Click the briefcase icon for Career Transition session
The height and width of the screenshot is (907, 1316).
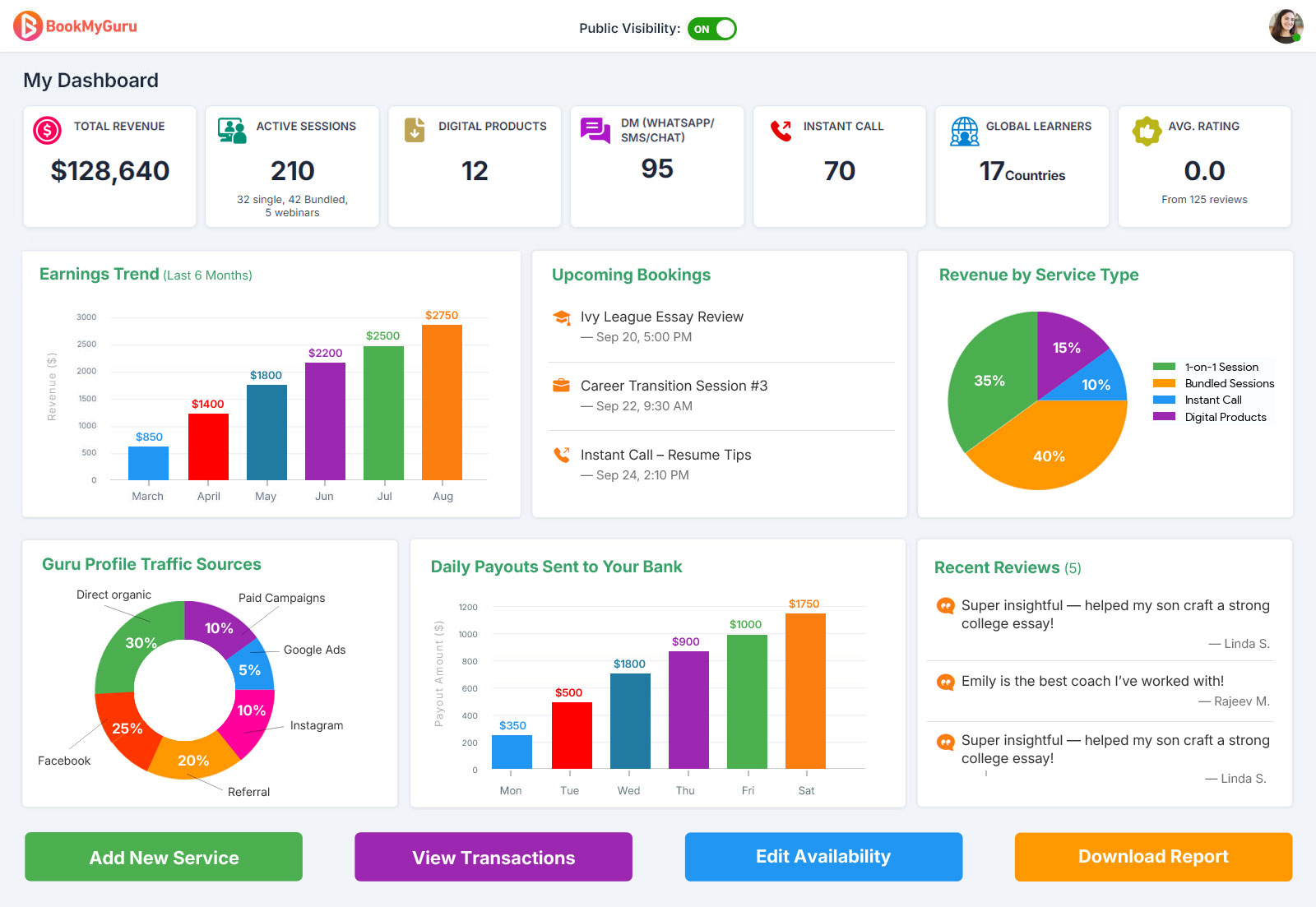562,385
